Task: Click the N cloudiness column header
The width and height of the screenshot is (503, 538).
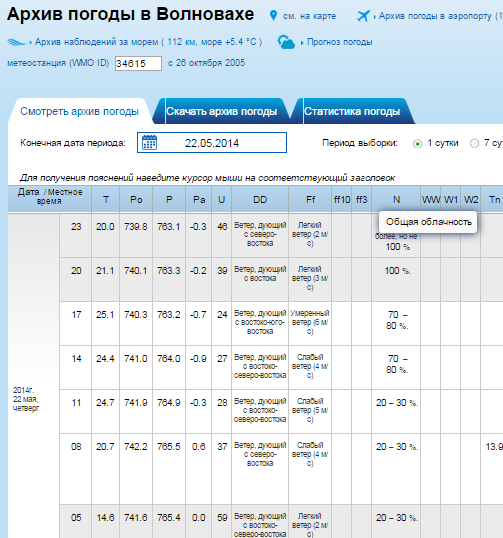Action: coord(396,199)
